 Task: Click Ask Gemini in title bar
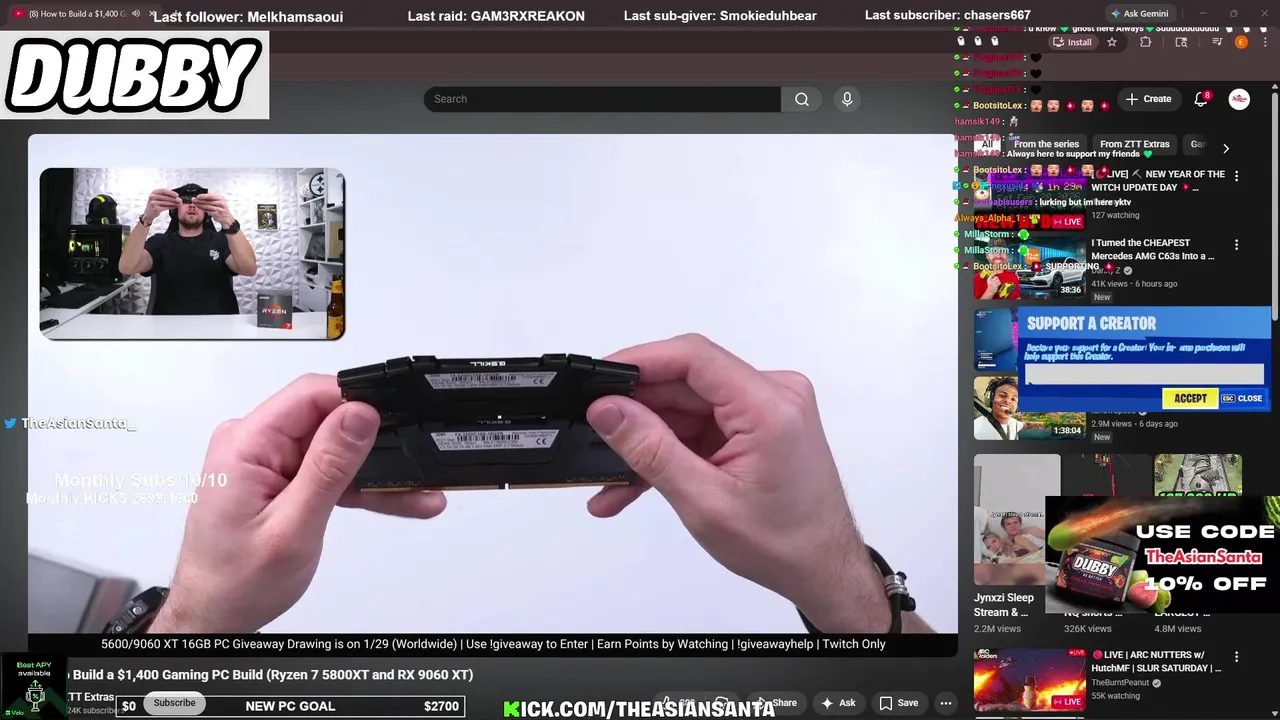click(x=1139, y=14)
